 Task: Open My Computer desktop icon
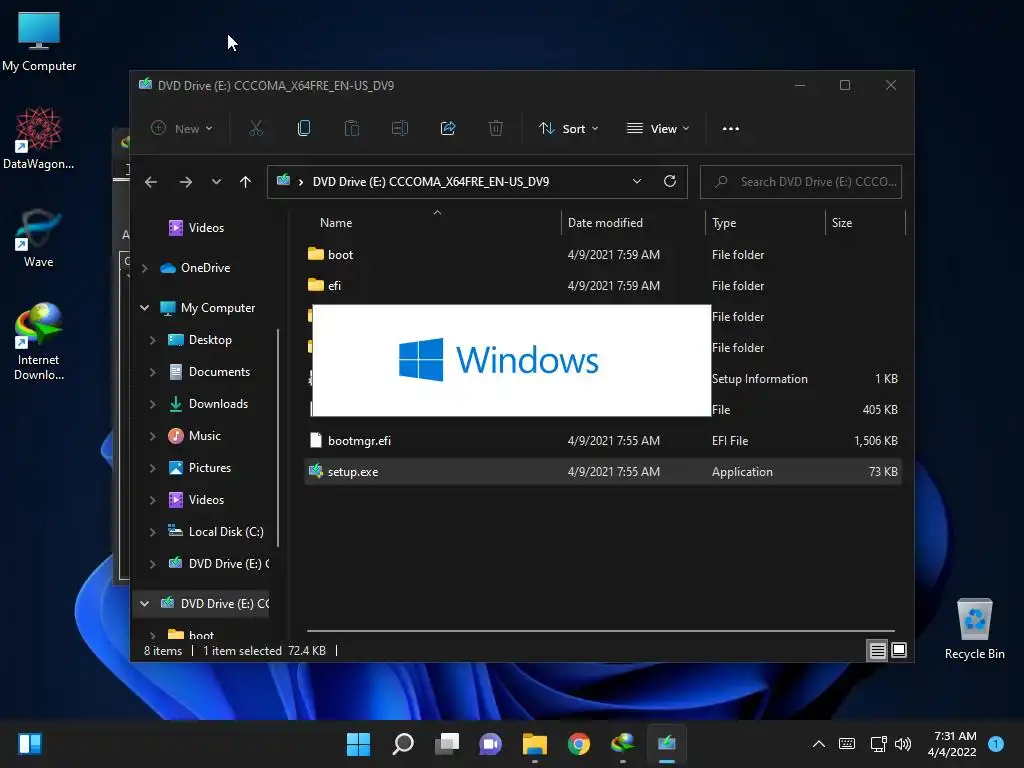pyautogui.click(x=39, y=41)
